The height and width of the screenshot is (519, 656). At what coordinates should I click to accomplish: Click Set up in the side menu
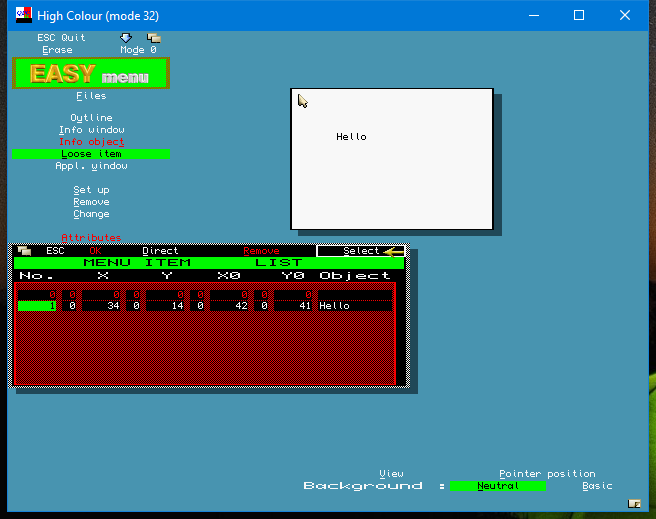coord(91,190)
